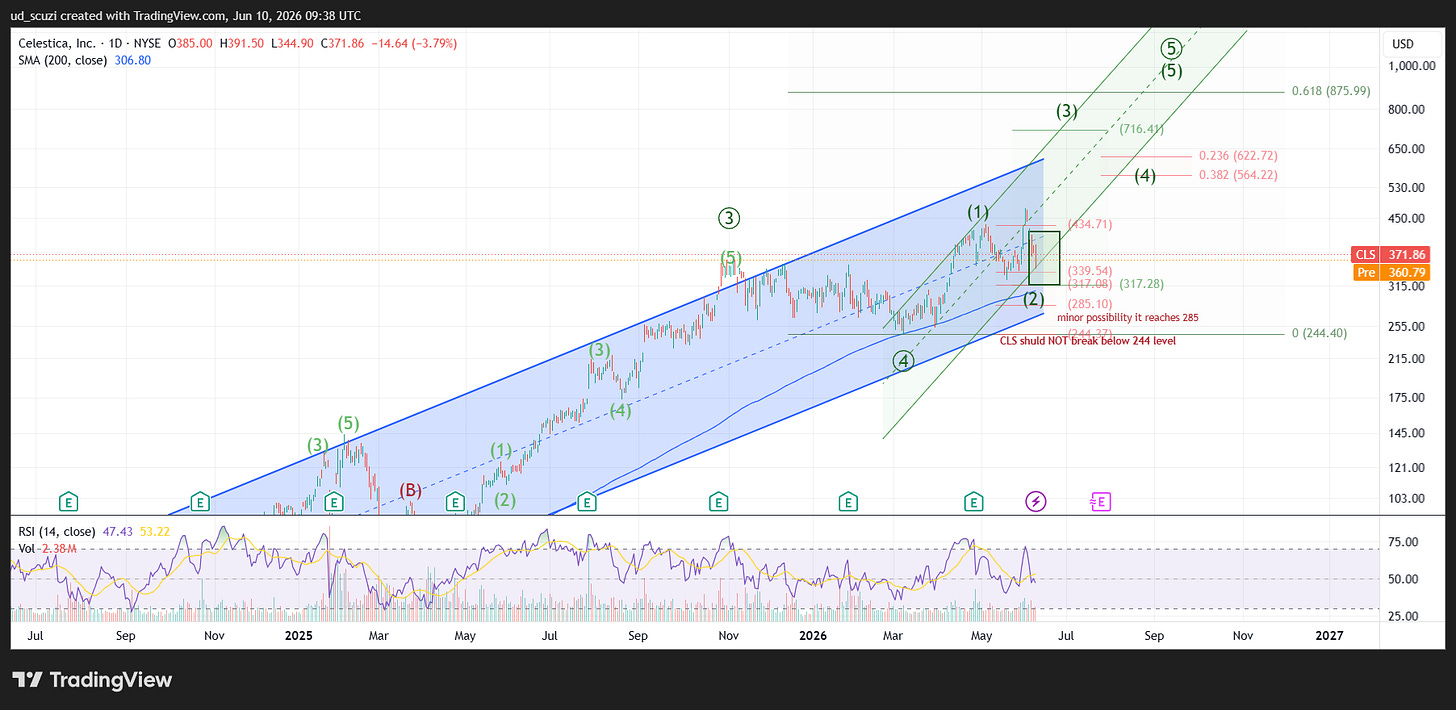1456x710 pixels.
Task: Click the 800.00 price axis label
Action: [1408, 109]
